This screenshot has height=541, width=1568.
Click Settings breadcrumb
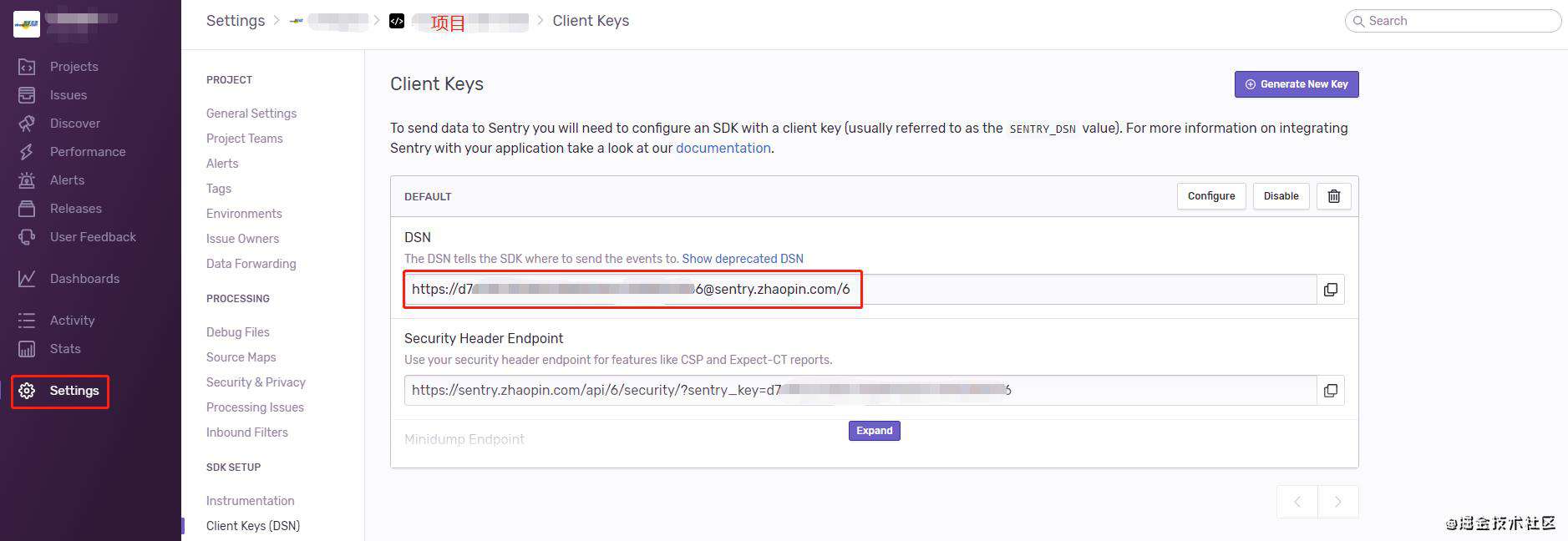pyautogui.click(x=236, y=21)
